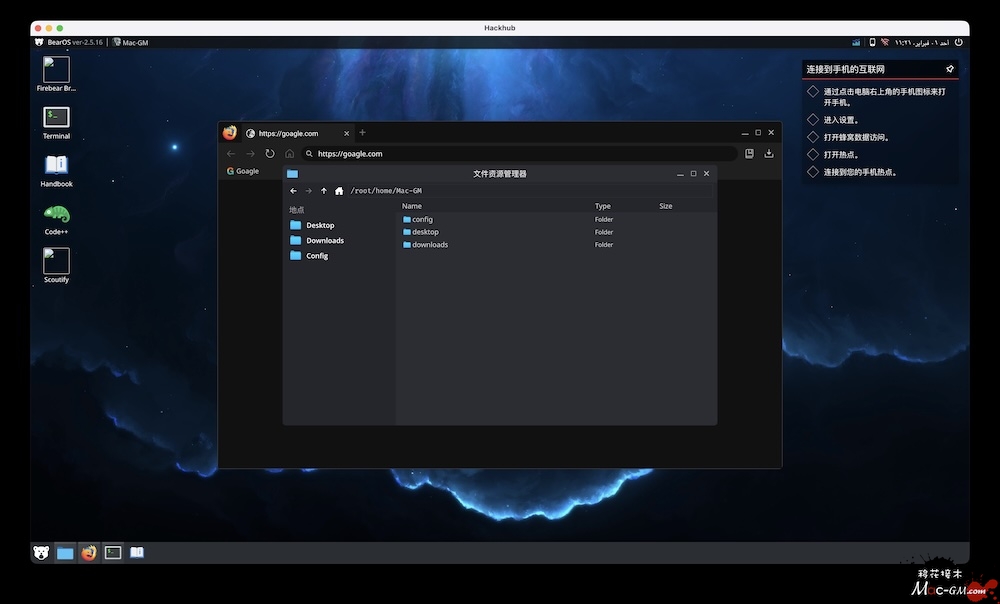Go to home folder in file manager
1000x604 pixels.
[x=339, y=191]
